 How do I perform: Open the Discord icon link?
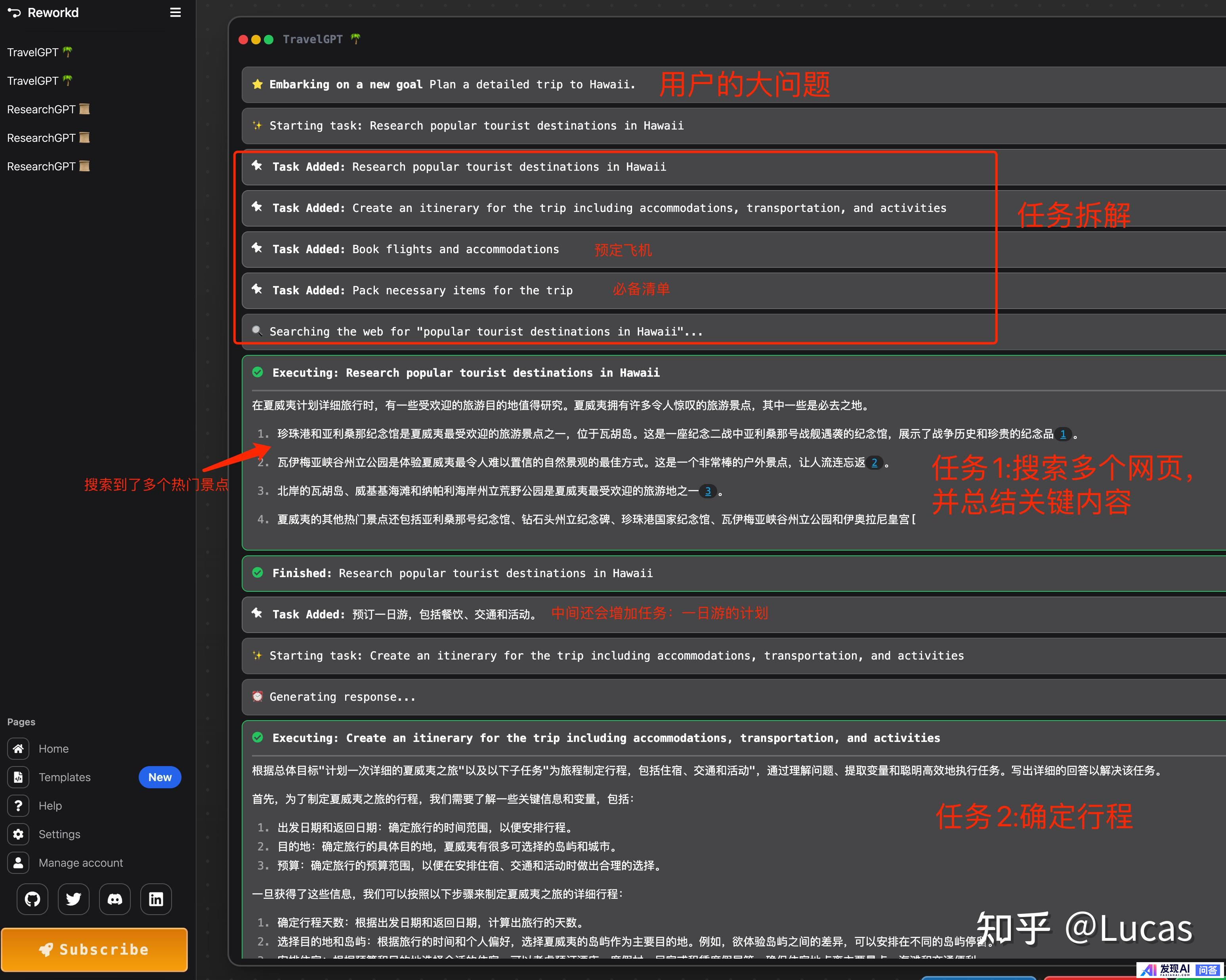115,899
